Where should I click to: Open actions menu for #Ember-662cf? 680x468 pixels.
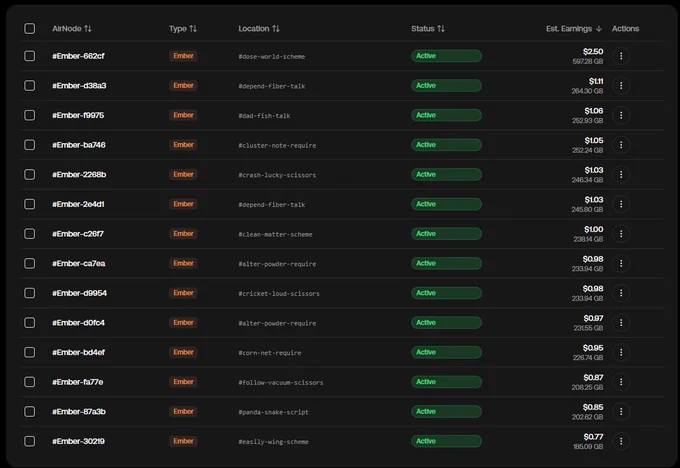(x=621, y=56)
